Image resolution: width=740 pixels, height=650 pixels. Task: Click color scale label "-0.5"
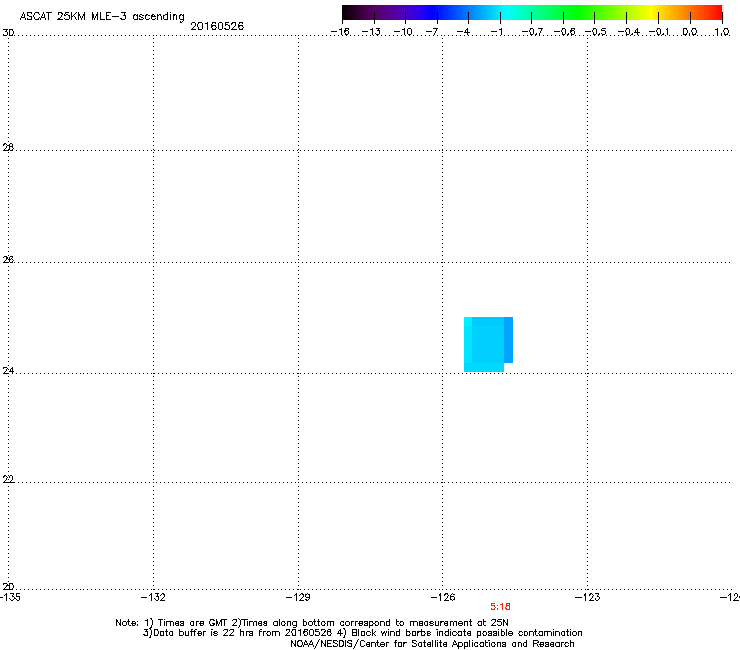tap(596, 32)
